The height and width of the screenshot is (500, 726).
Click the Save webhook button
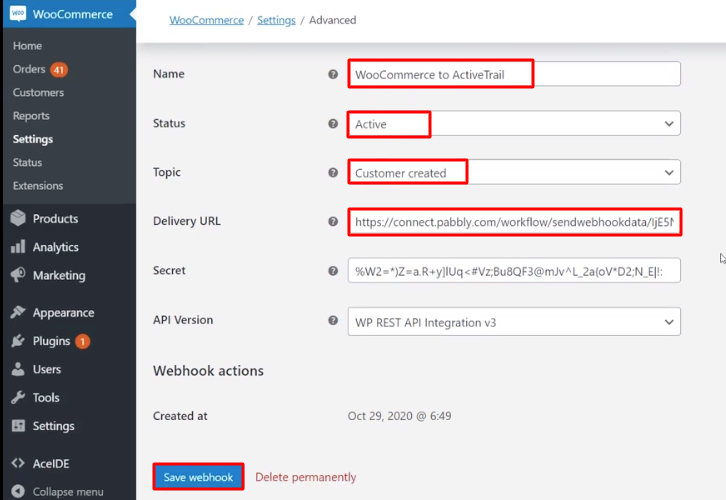tap(198, 477)
